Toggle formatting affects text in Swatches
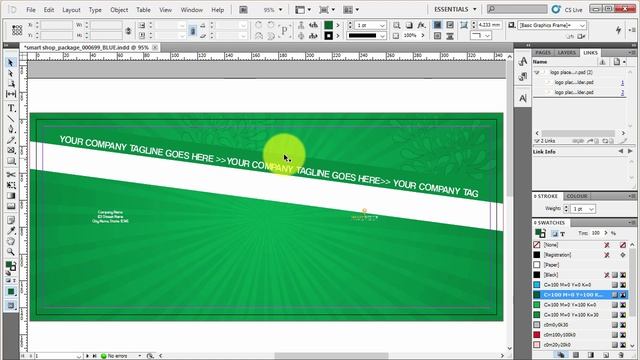Viewport: 640px width, 360px height. 562,233
